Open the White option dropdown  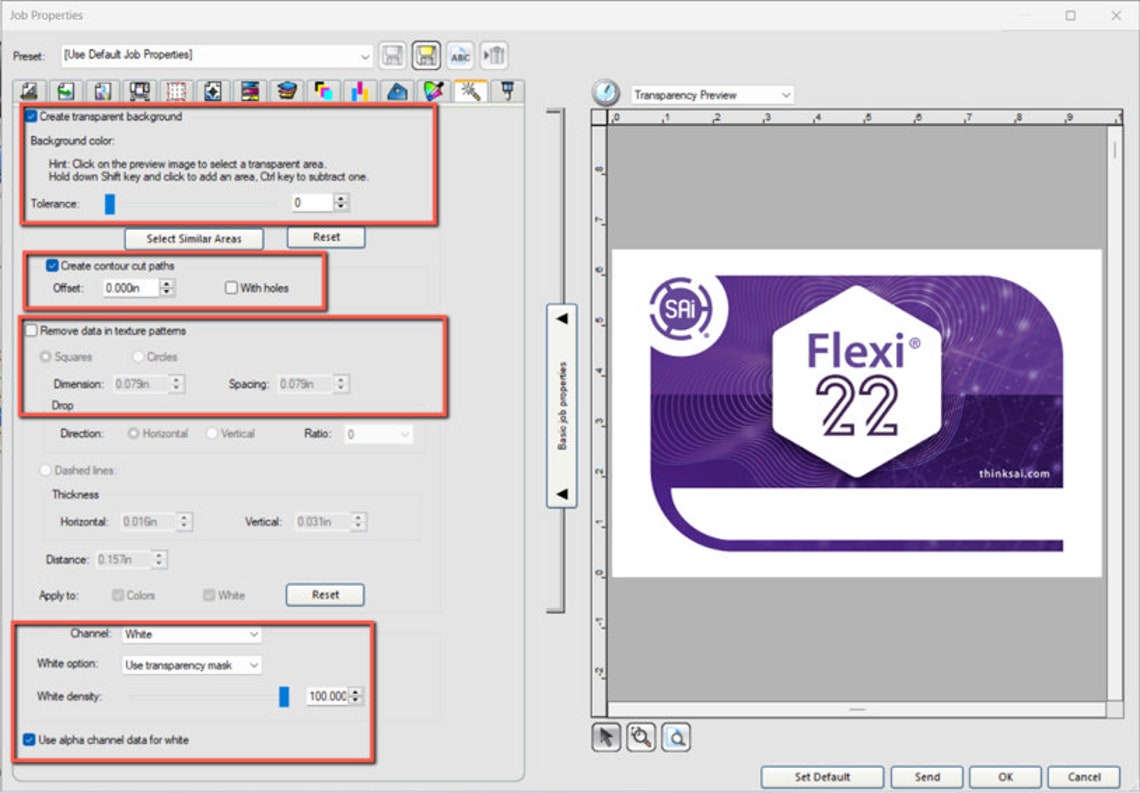[253, 665]
